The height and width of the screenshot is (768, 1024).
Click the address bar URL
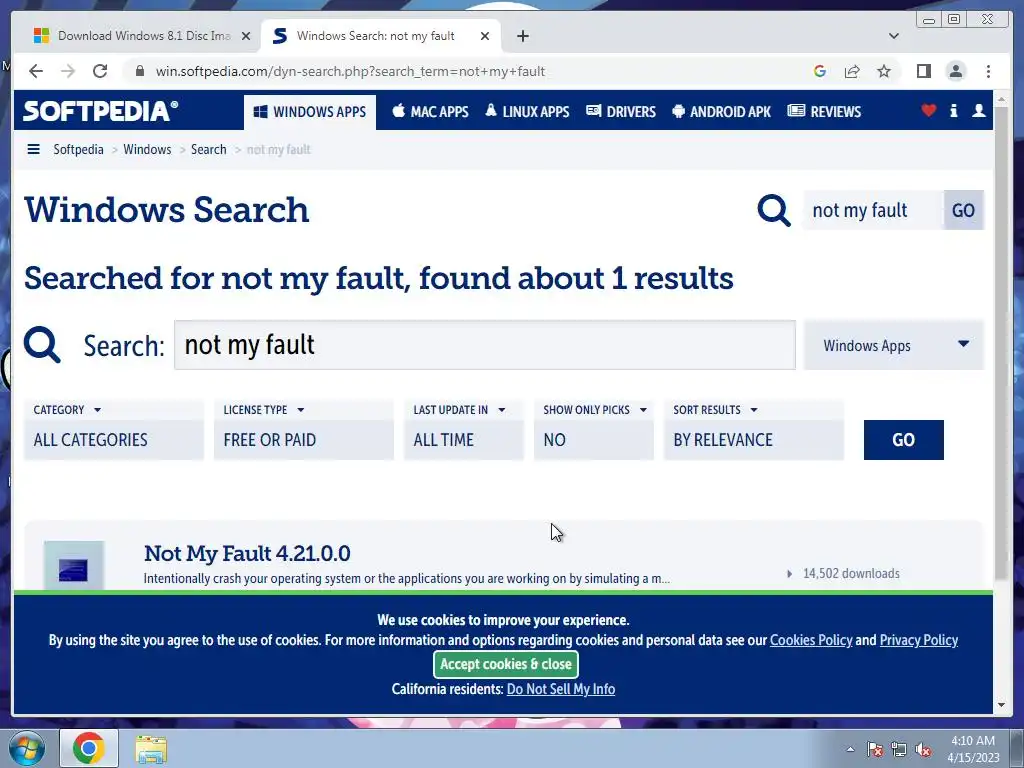pos(350,71)
